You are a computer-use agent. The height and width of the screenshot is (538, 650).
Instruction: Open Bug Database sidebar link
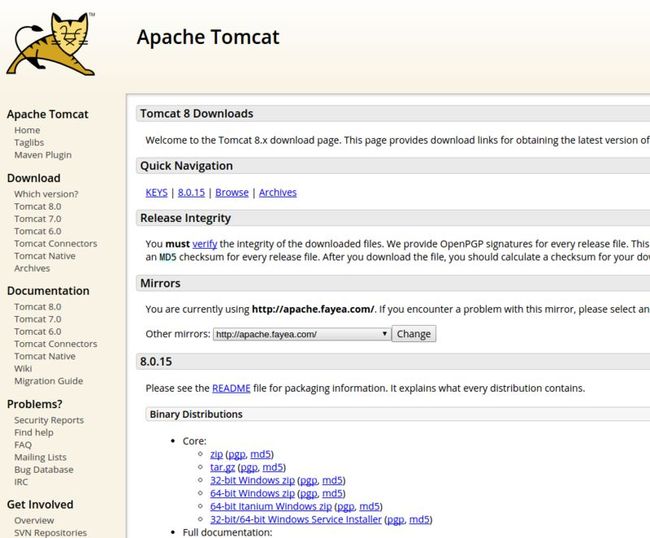pos(44,470)
